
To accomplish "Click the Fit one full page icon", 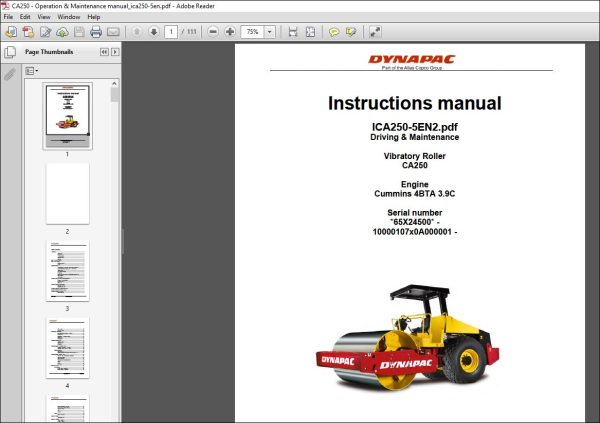I will [310, 32].
